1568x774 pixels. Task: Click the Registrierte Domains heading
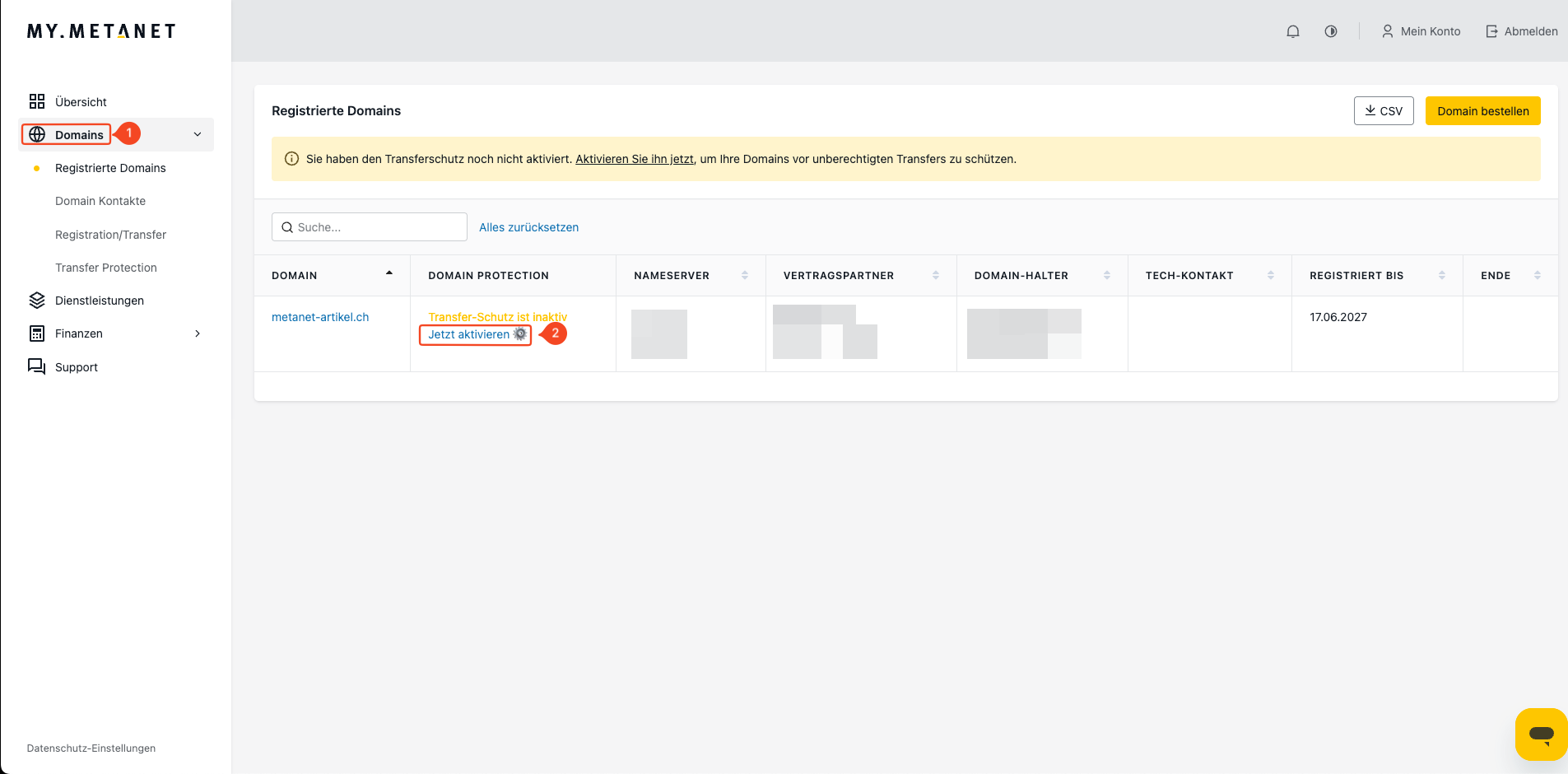coord(337,111)
